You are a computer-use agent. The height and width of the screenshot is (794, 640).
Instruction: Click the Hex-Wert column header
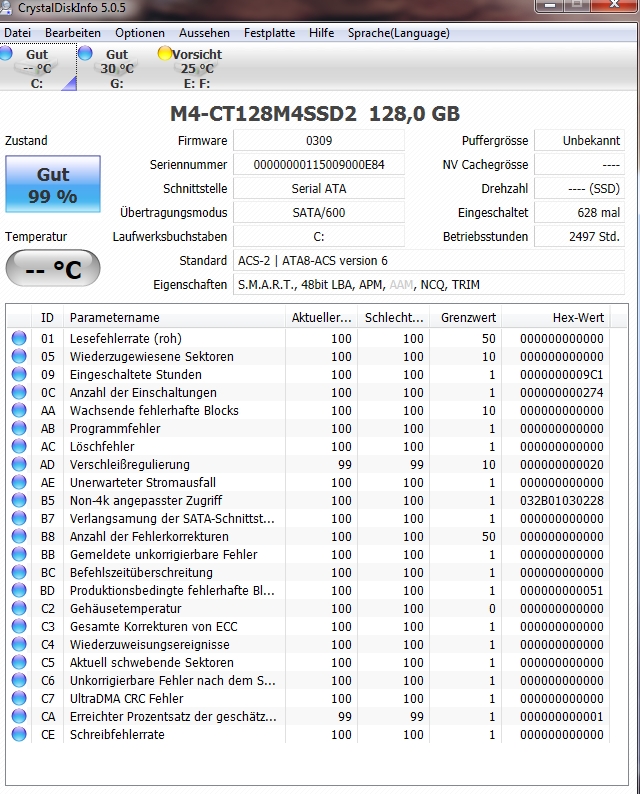(x=555, y=317)
